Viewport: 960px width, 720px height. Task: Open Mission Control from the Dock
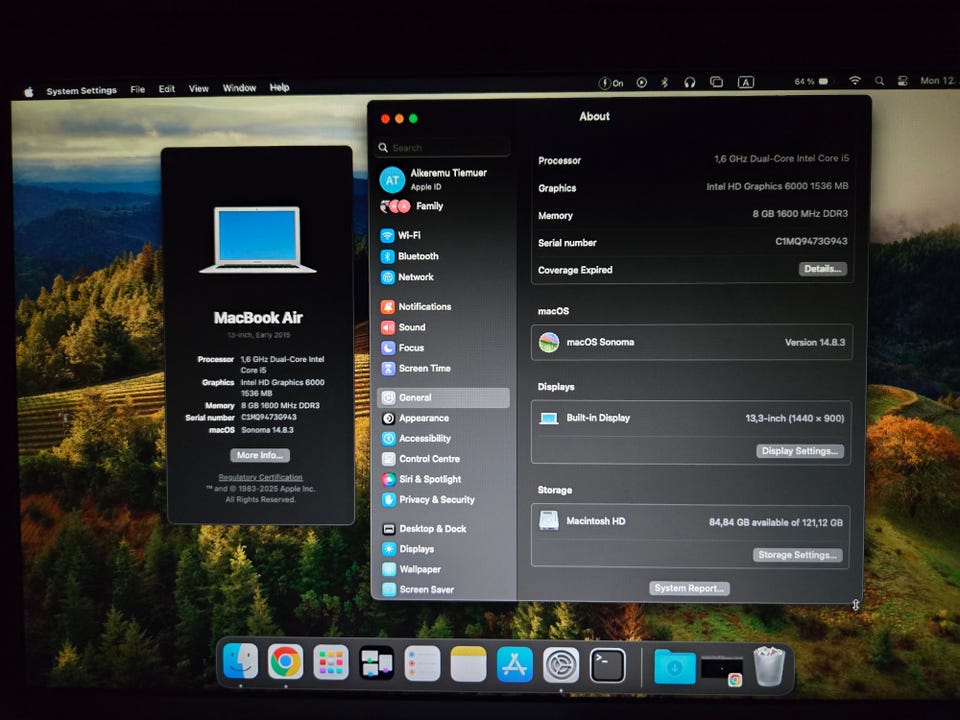(376, 663)
